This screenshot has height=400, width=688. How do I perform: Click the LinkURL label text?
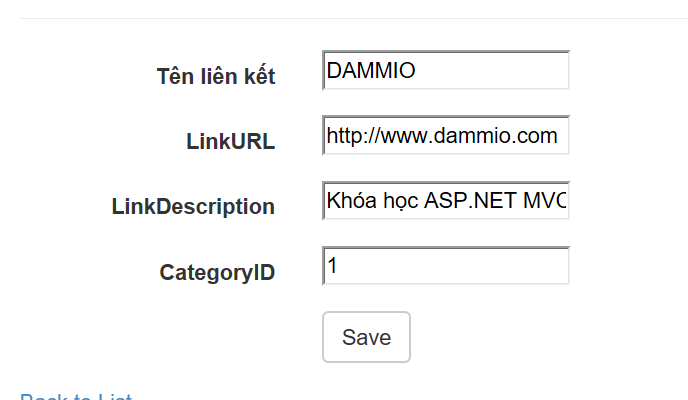pos(230,141)
